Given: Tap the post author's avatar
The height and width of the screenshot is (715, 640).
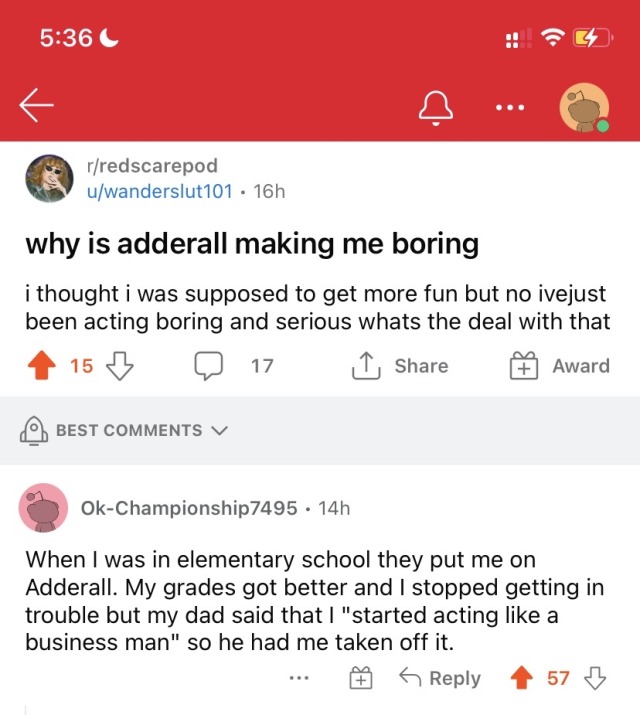Looking at the screenshot, I should [48, 178].
